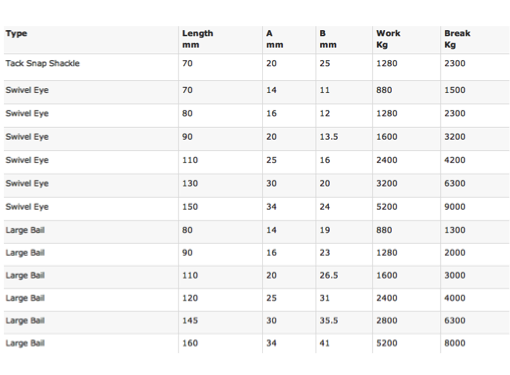Click the Length mm column header
Screen dimensions: 510x375
coord(197,39)
